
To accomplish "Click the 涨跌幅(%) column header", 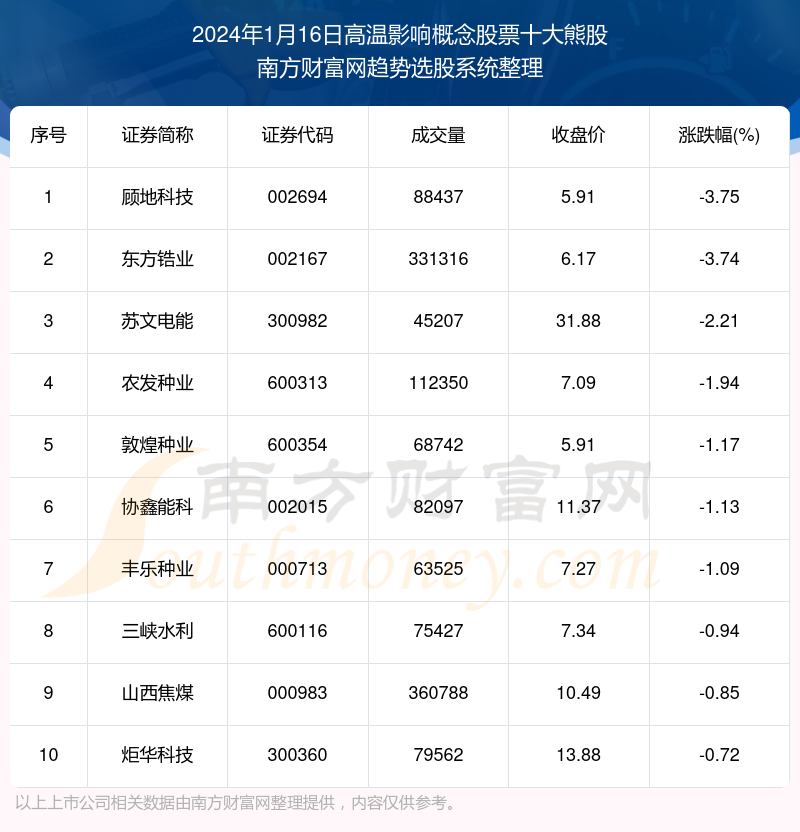I will 719,136.
